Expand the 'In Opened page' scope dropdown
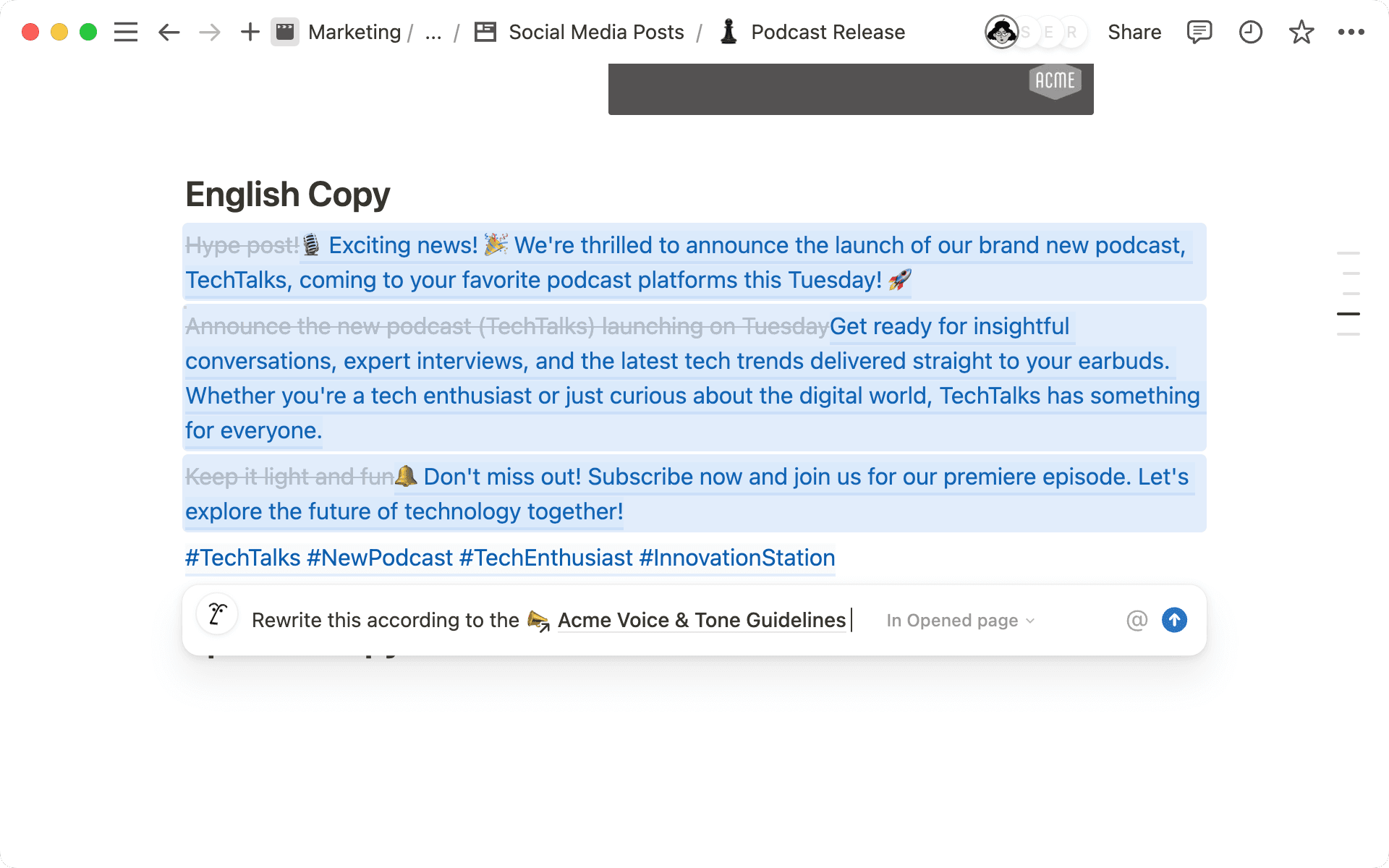Screen dimensions: 1389x868 click(x=960, y=621)
